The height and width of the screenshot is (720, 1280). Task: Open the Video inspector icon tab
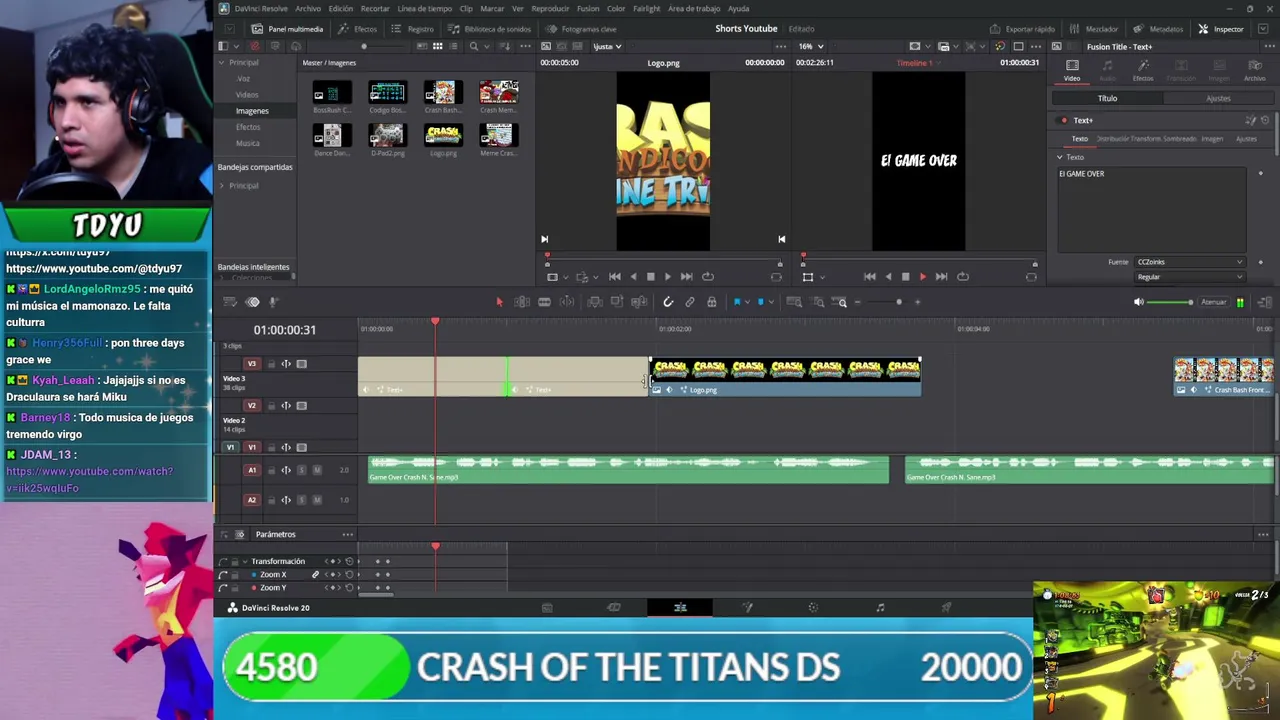click(x=1072, y=70)
